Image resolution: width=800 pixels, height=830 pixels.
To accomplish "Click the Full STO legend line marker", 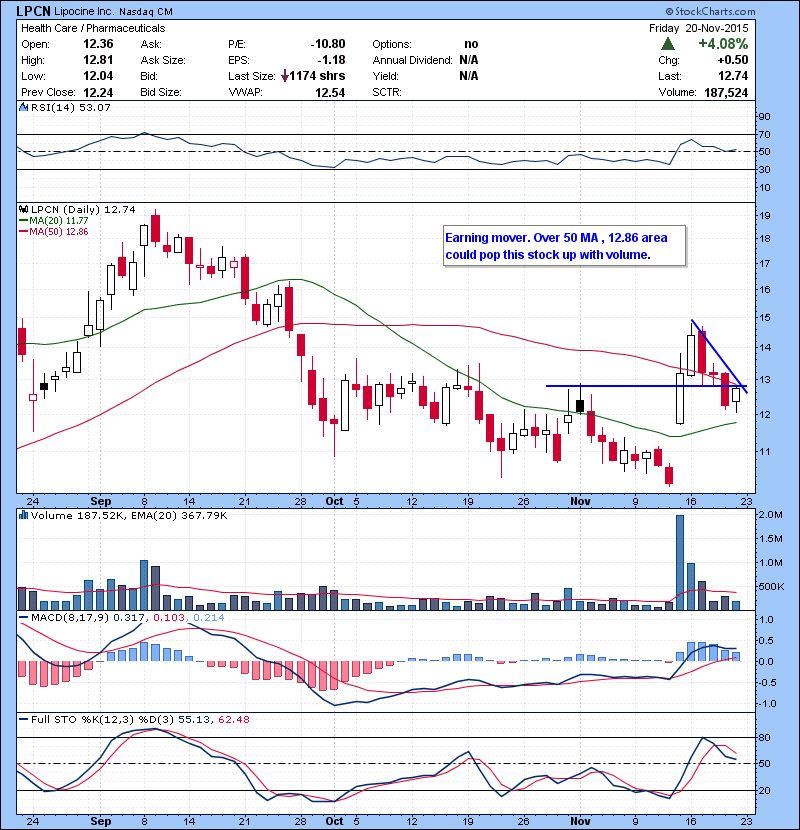I will click(x=24, y=719).
